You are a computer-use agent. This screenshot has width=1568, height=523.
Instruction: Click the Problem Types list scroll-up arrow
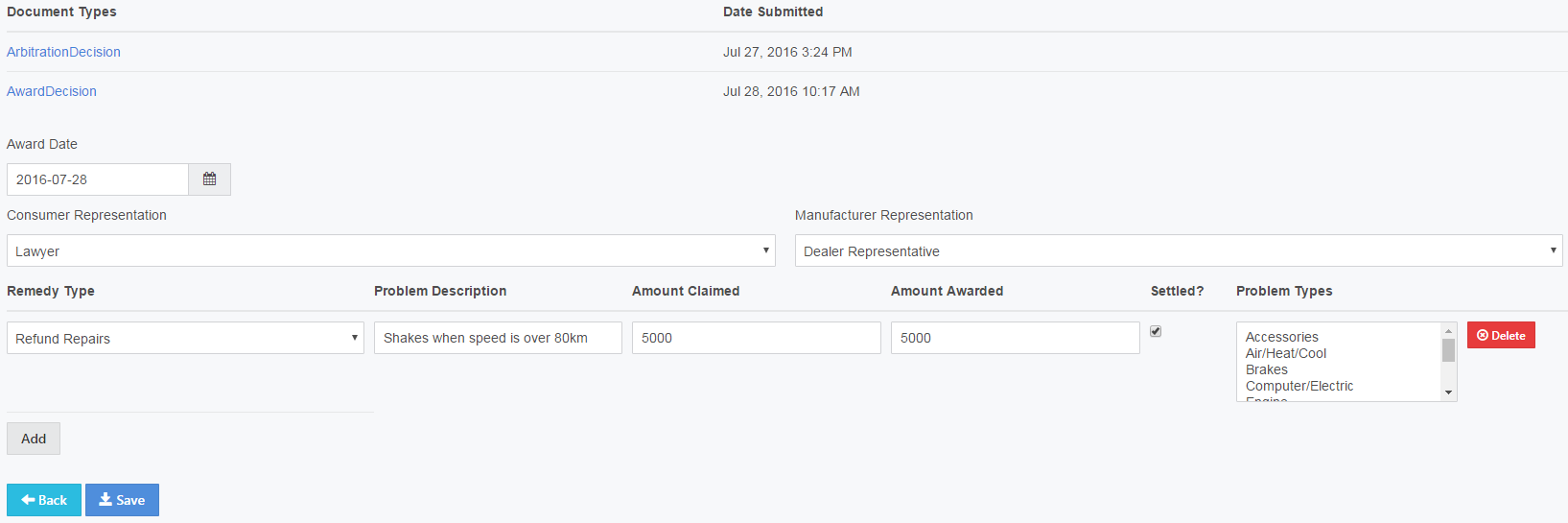coord(1448,330)
